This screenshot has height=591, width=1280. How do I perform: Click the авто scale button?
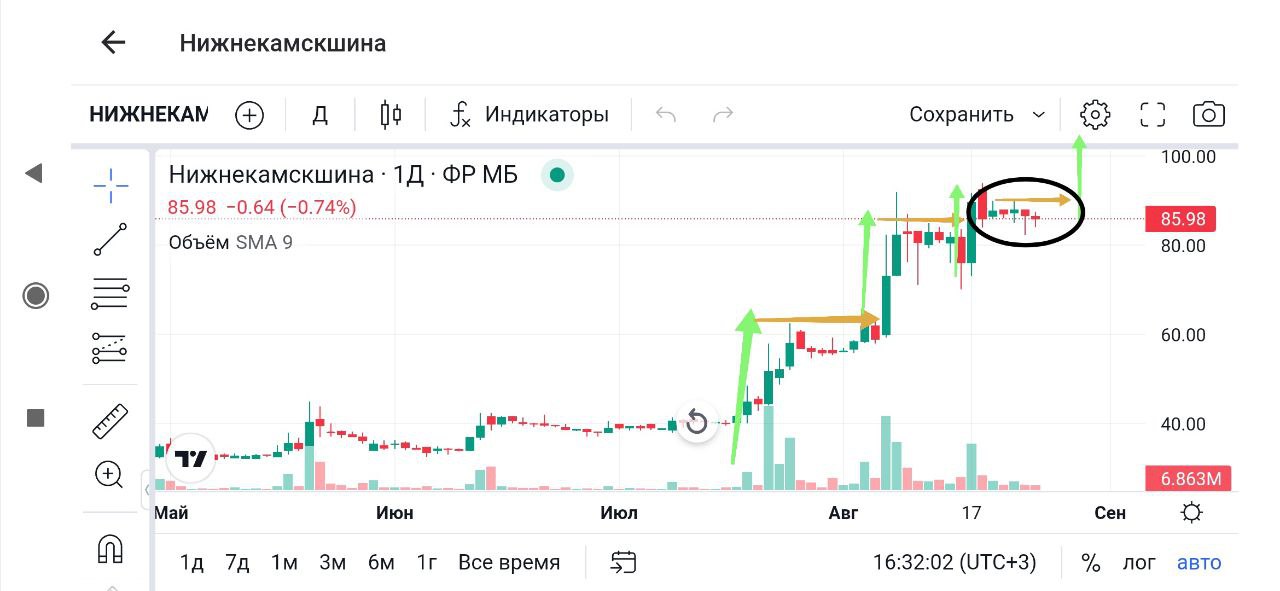tap(1199, 563)
